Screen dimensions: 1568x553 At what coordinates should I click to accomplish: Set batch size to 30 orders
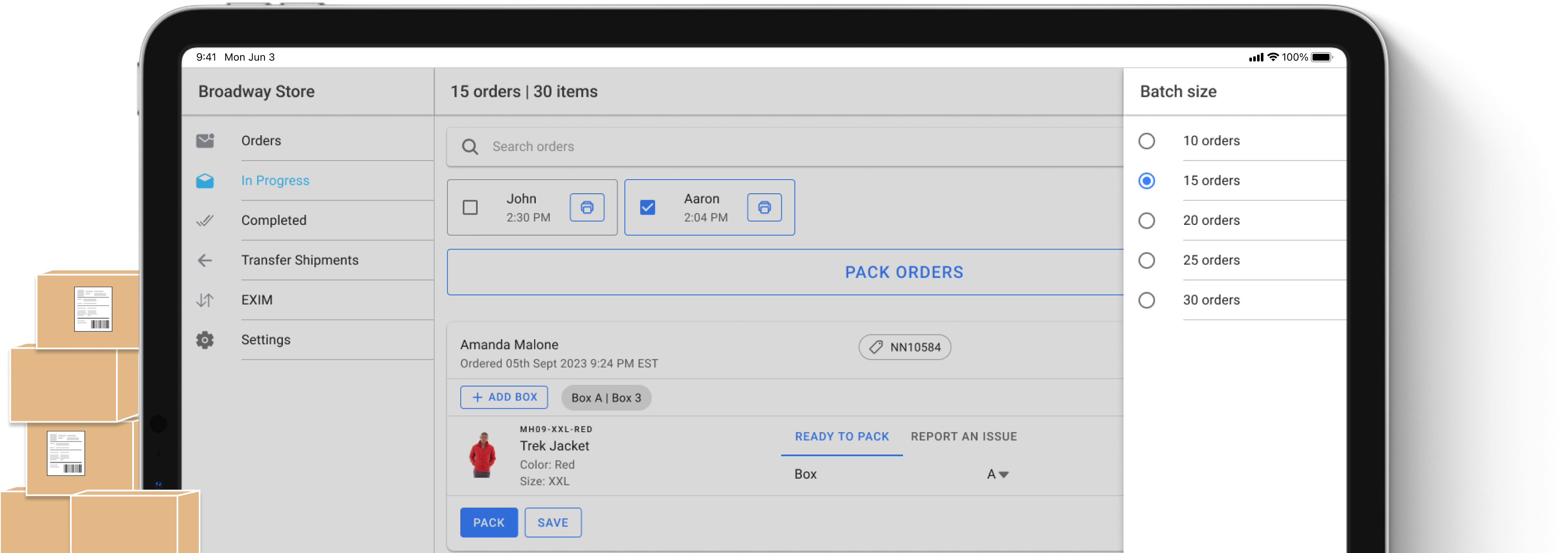[1147, 300]
